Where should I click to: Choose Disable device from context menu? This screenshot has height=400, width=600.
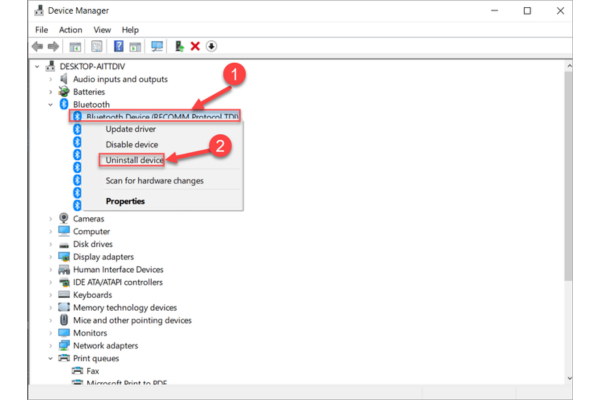(x=132, y=144)
